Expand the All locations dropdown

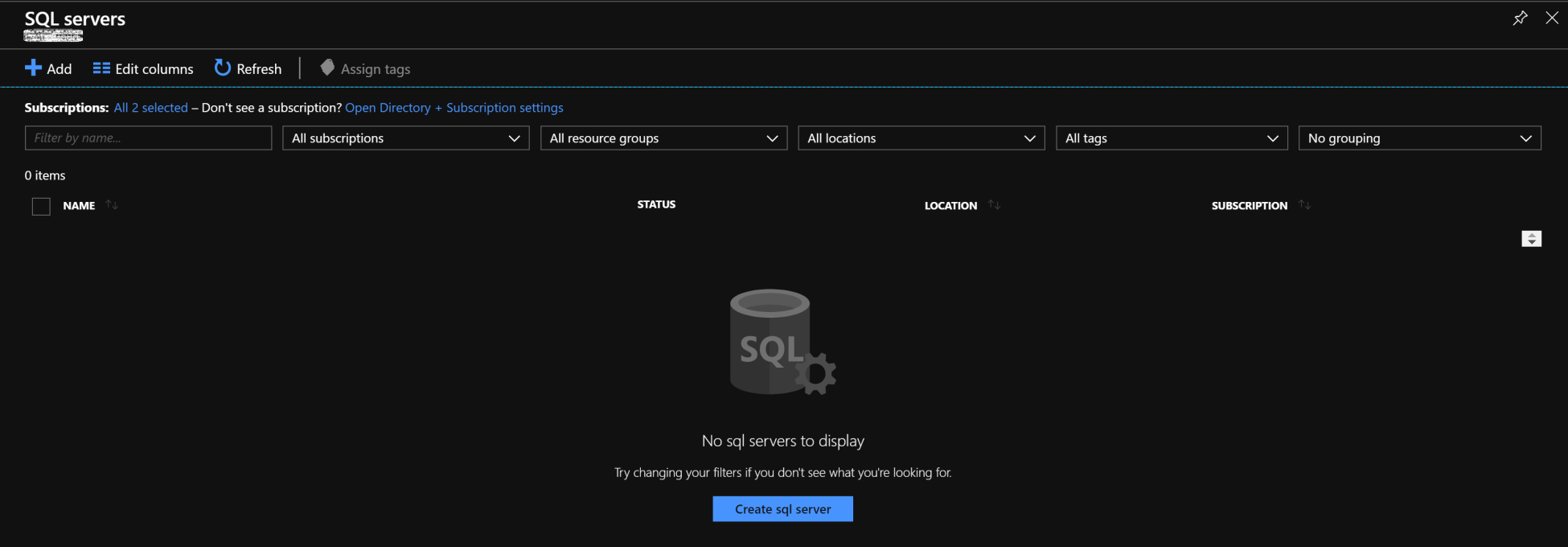921,138
